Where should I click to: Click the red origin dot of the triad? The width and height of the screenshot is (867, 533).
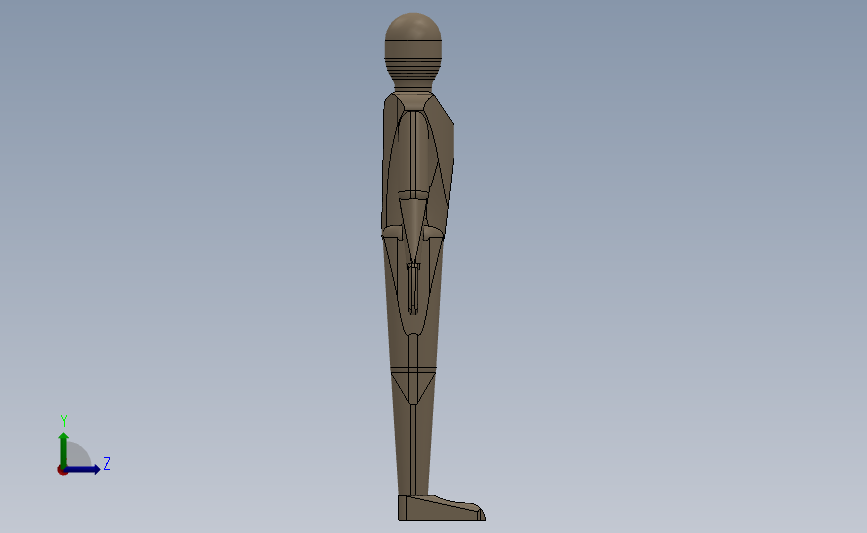[62, 471]
